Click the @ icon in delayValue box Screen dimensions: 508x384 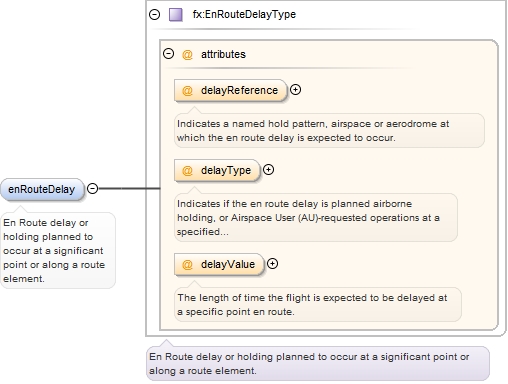pyautogui.click(x=187, y=264)
